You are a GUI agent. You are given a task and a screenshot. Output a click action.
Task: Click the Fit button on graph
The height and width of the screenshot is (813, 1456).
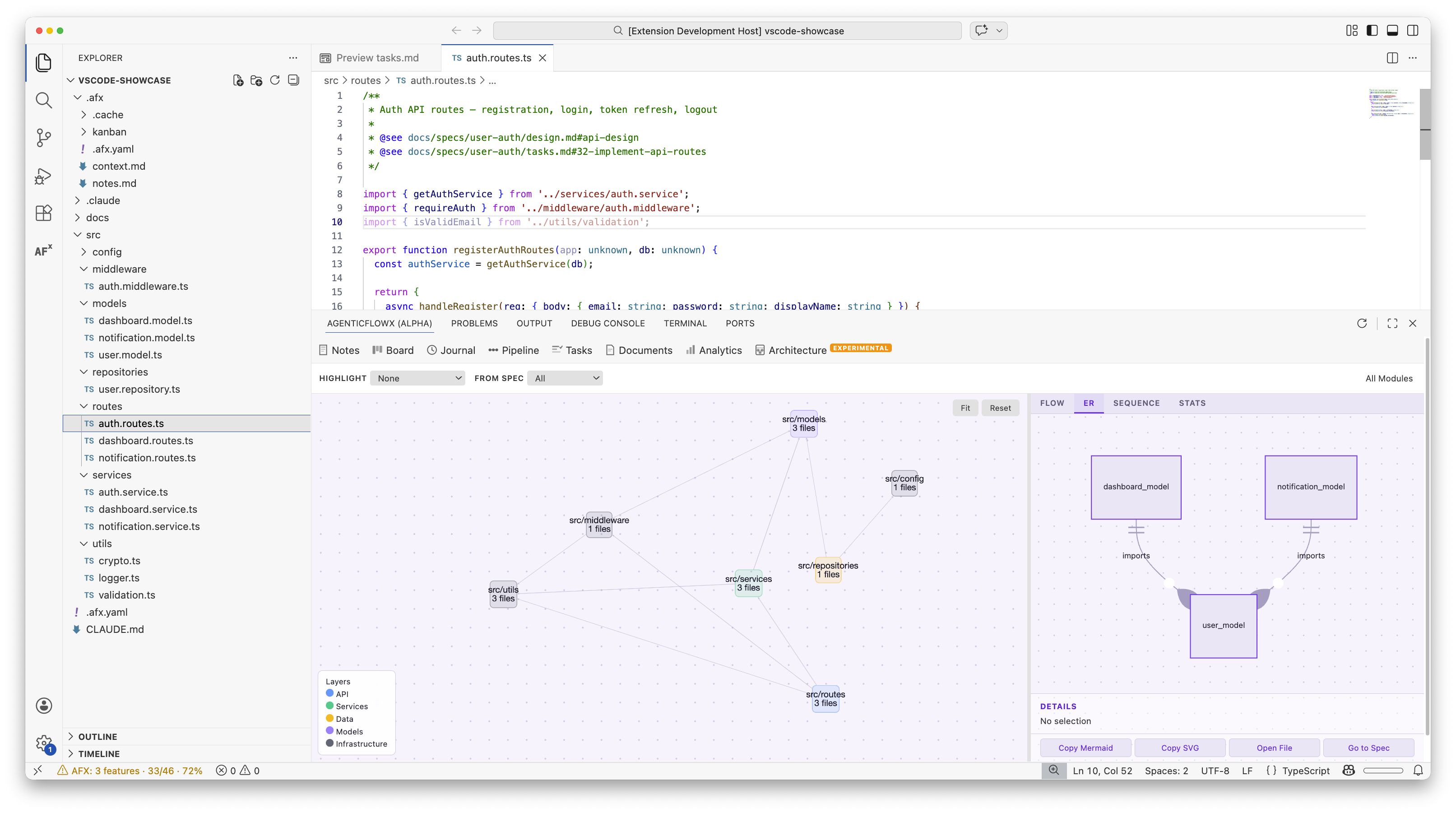tap(965, 408)
